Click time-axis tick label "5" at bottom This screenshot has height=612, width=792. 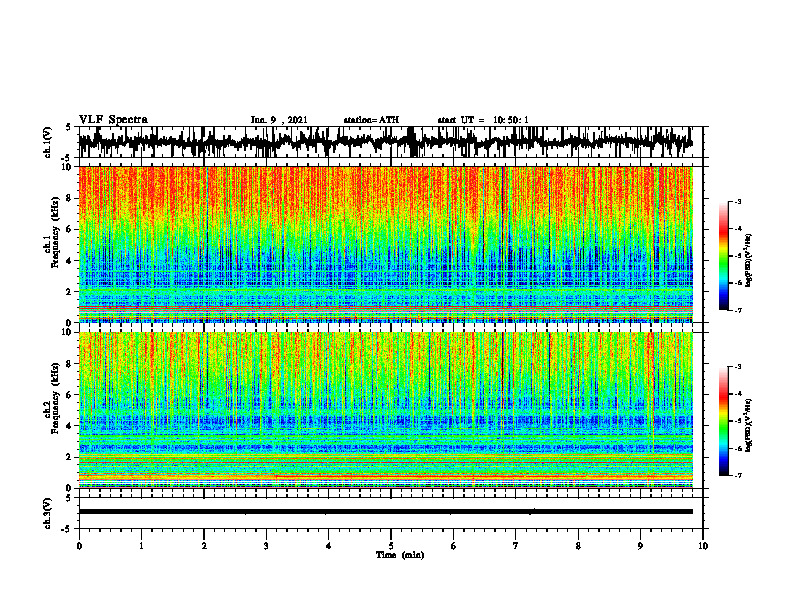pos(391,546)
